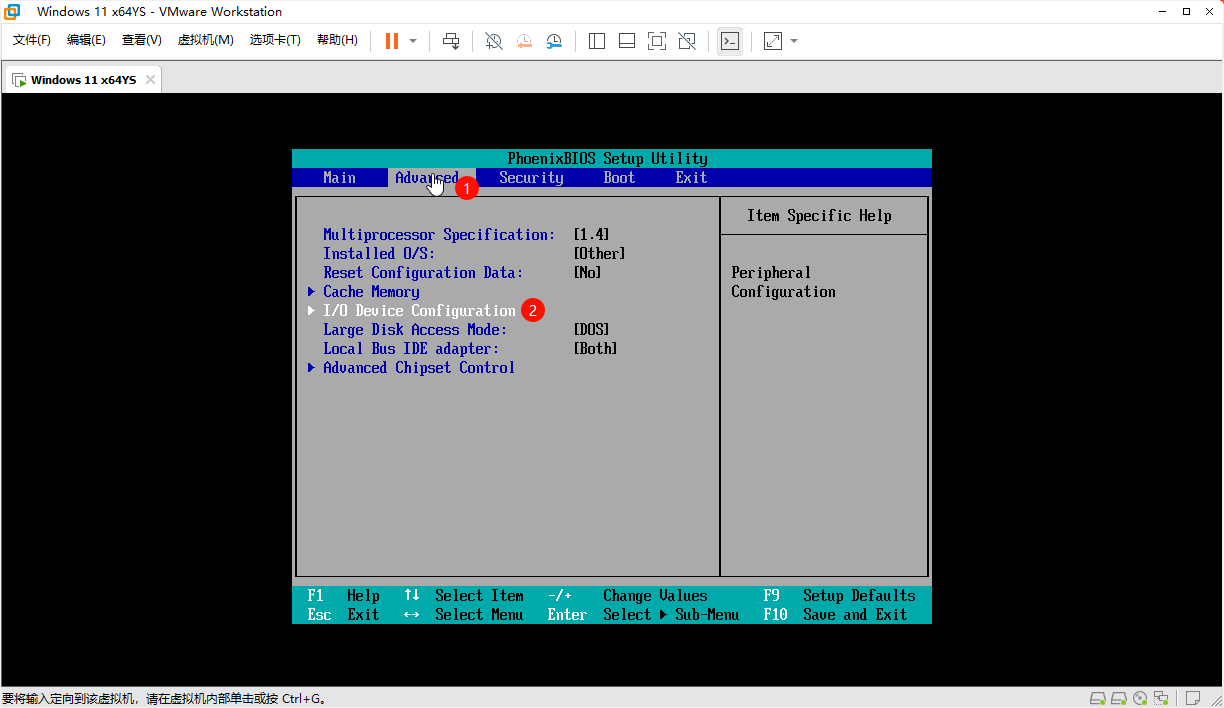Send Ctrl+Alt+Del to the virtual machine
Image resolution: width=1224 pixels, height=708 pixels.
point(451,41)
